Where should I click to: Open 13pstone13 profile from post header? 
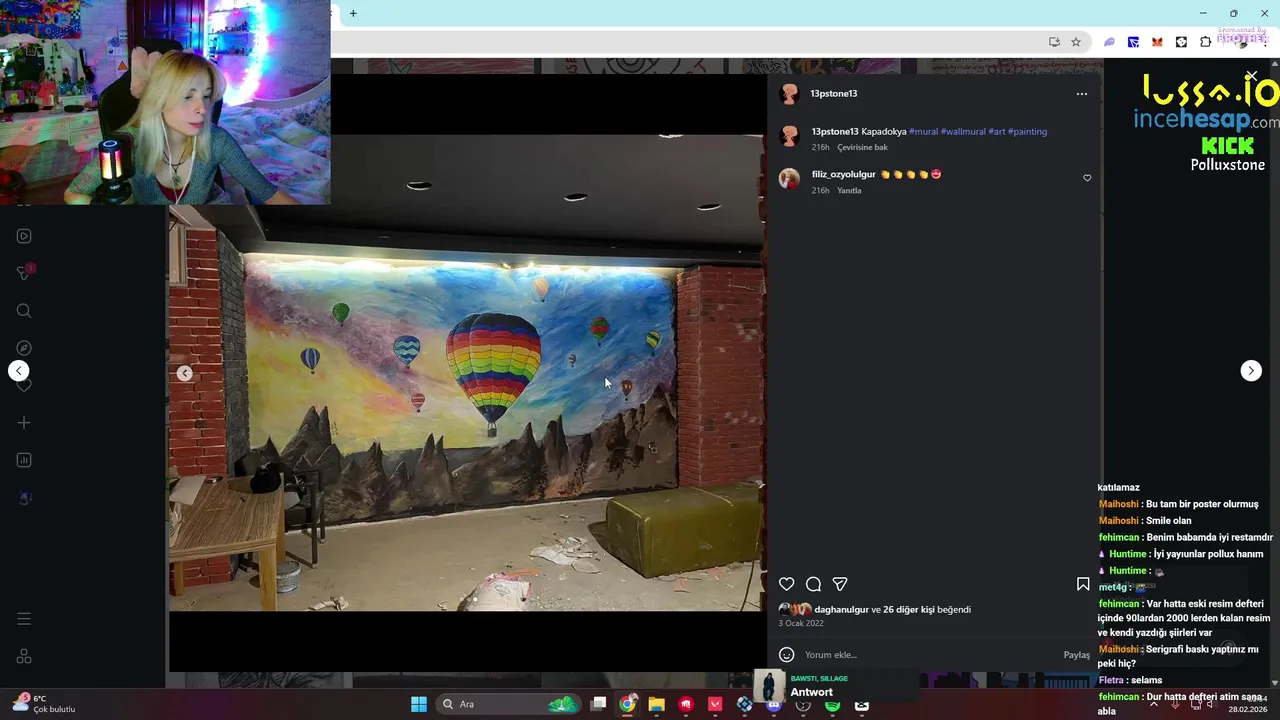coord(834,94)
